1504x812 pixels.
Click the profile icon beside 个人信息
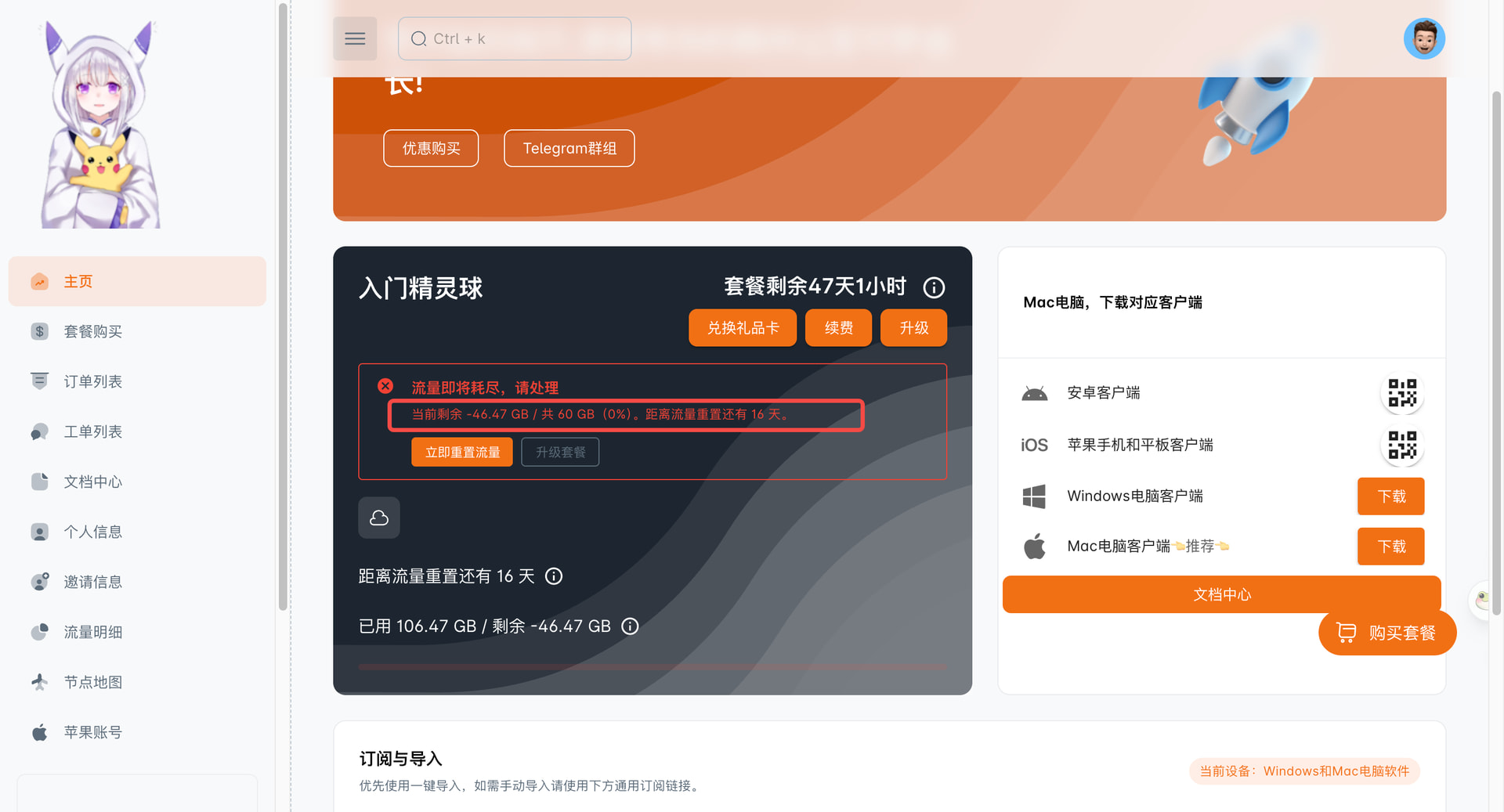point(40,532)
